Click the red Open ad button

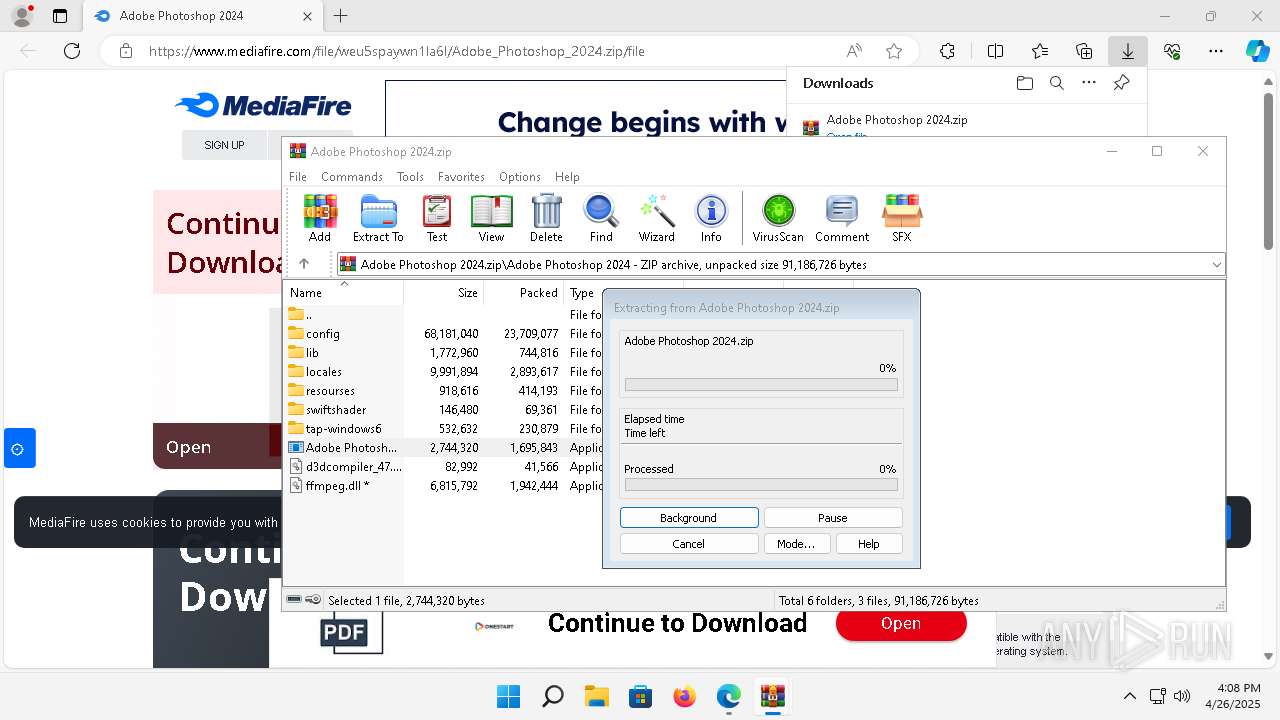tap(901, 623)
